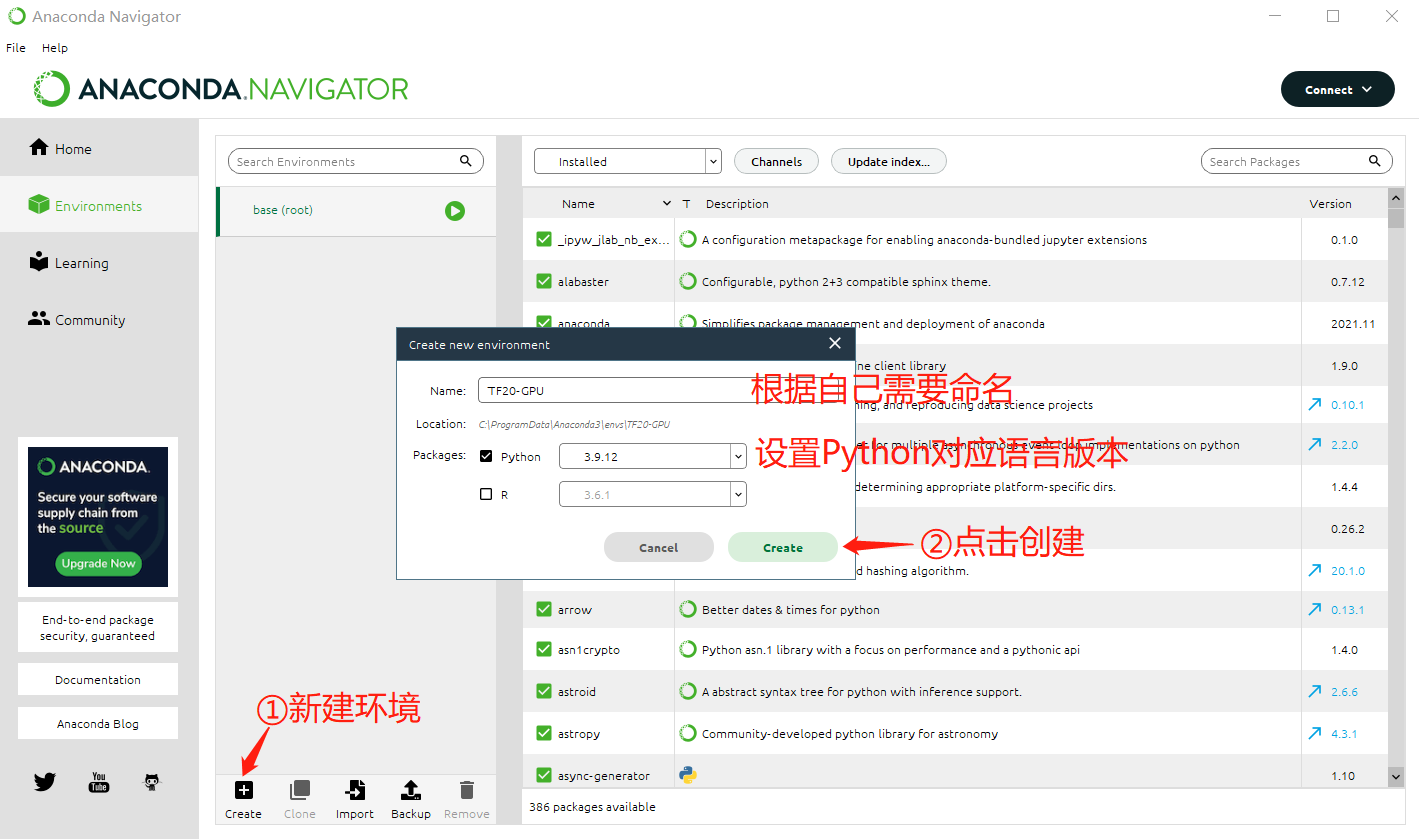Open End-to-end package security link

tap(98, 627)
